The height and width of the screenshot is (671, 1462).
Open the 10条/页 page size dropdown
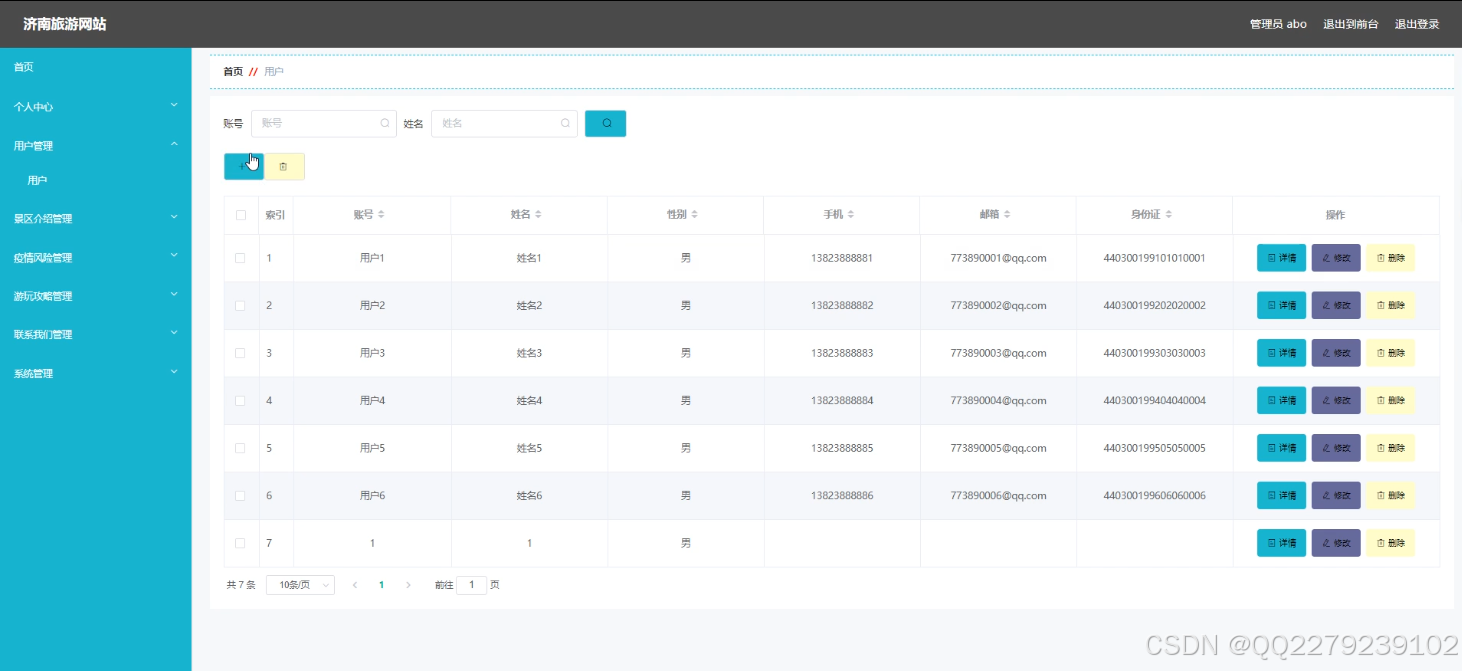point(300,585)
